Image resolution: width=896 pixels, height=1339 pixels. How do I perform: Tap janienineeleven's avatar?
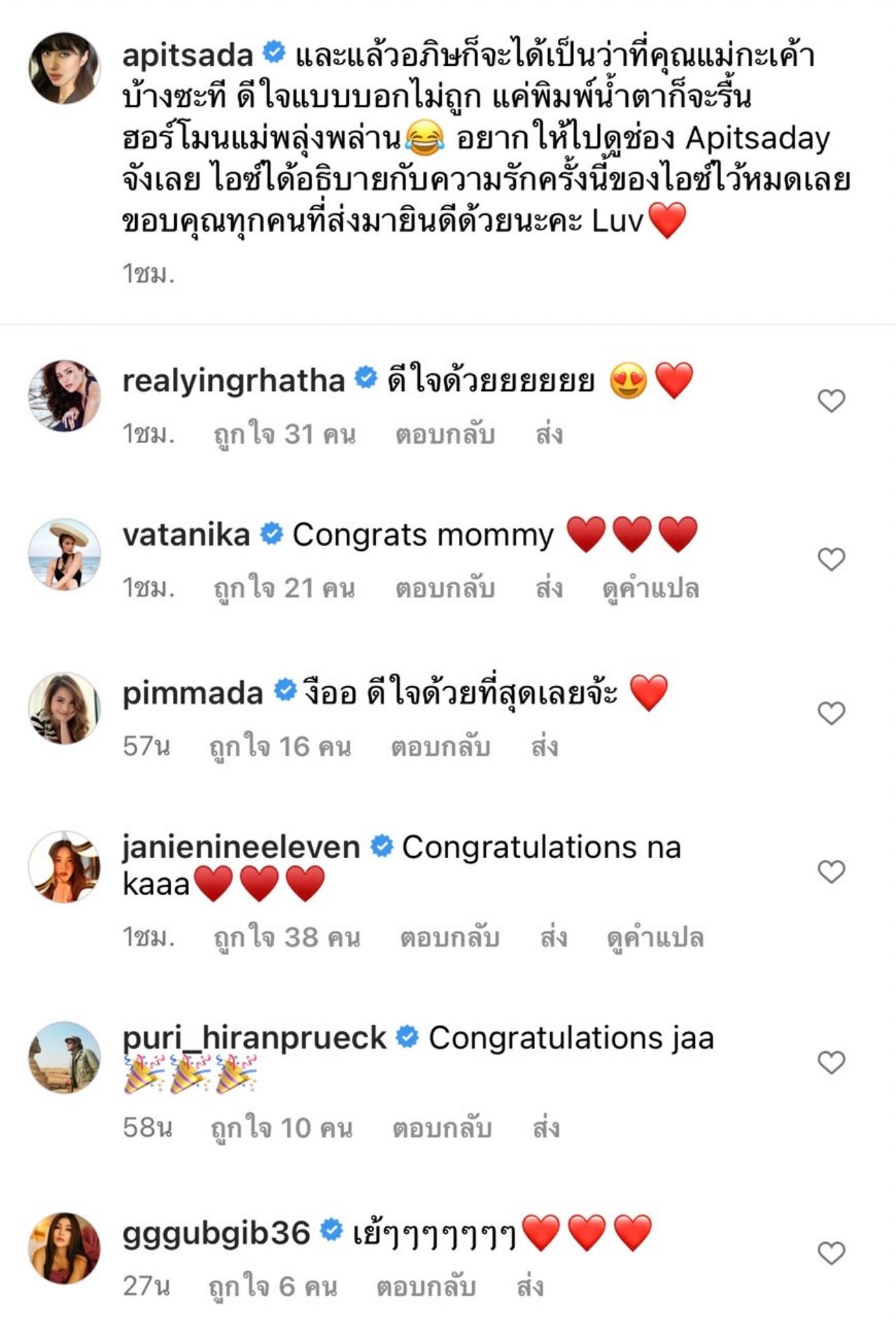[x=64, y=867]
